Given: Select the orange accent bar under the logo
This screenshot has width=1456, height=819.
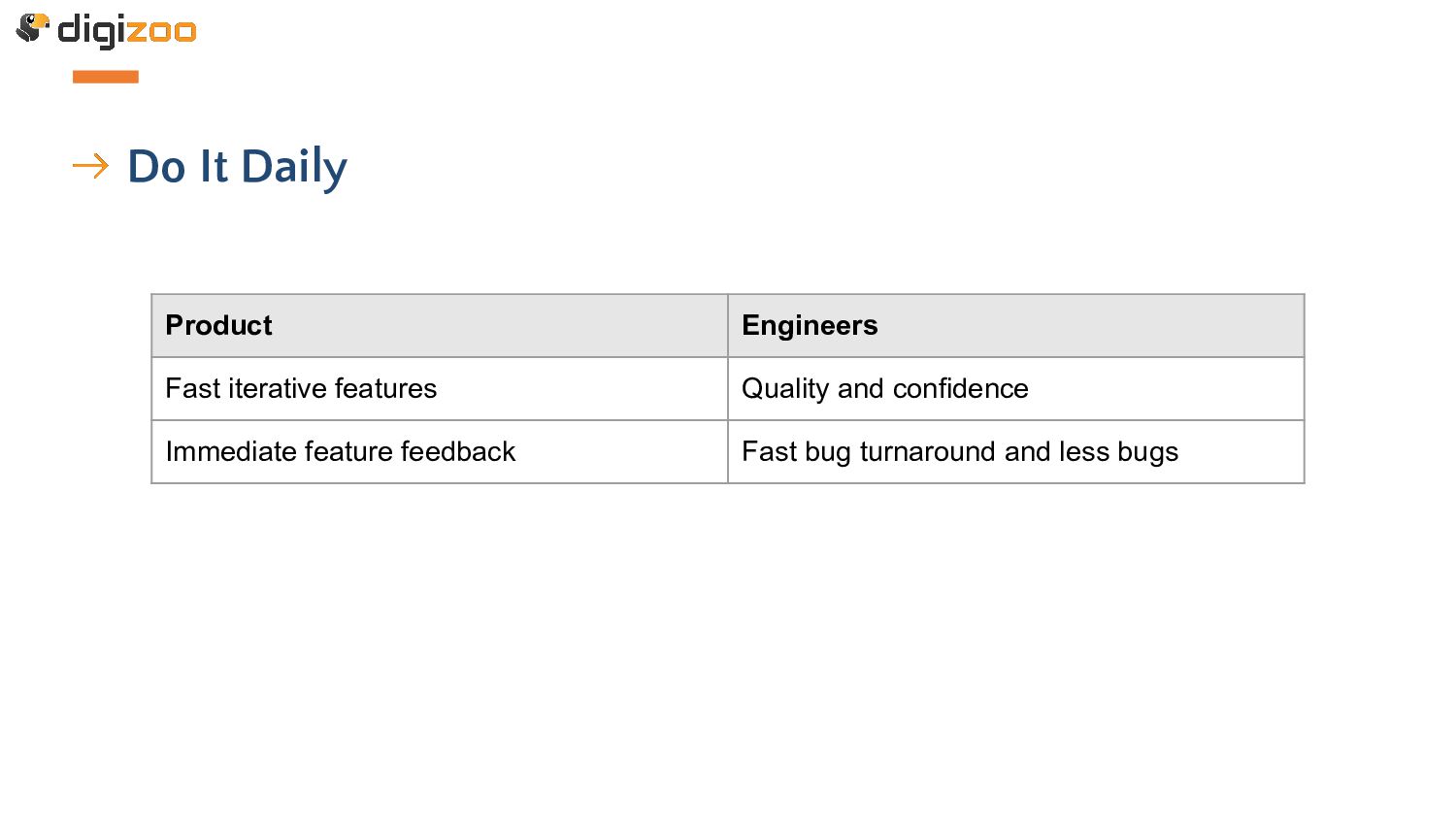Looking at the screenshot, I should pyautogui.click(x=106, y=77).
